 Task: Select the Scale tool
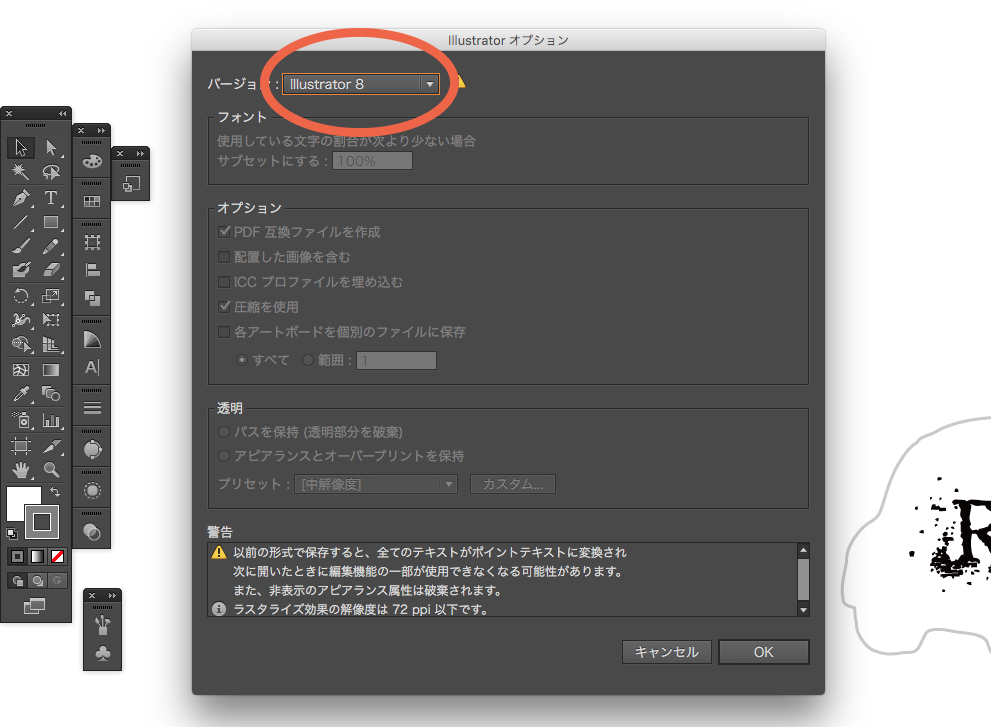click(x=51, y=296)
